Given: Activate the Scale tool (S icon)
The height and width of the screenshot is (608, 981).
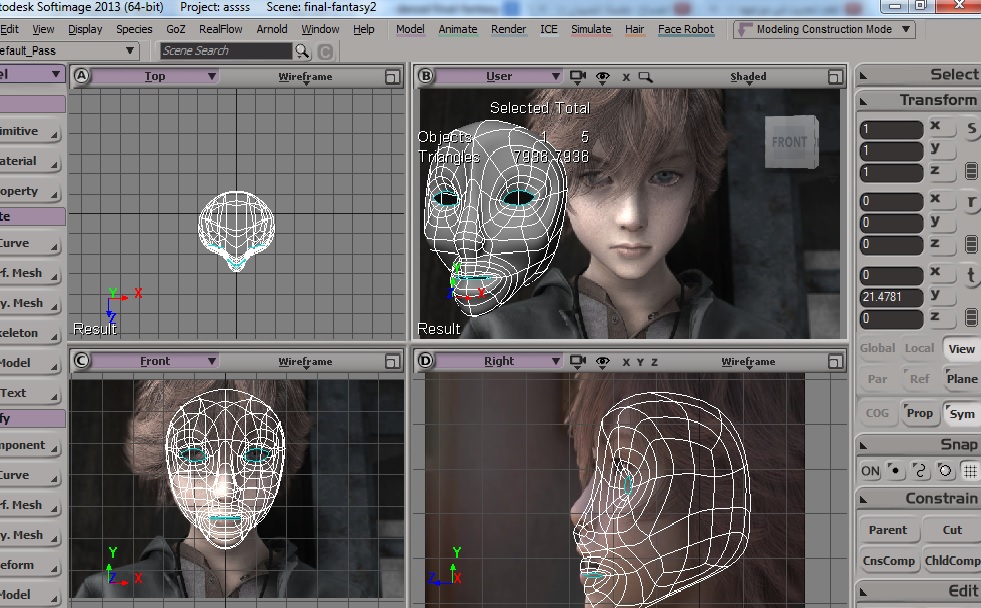Looking at the screenshot, I should 971,129.
